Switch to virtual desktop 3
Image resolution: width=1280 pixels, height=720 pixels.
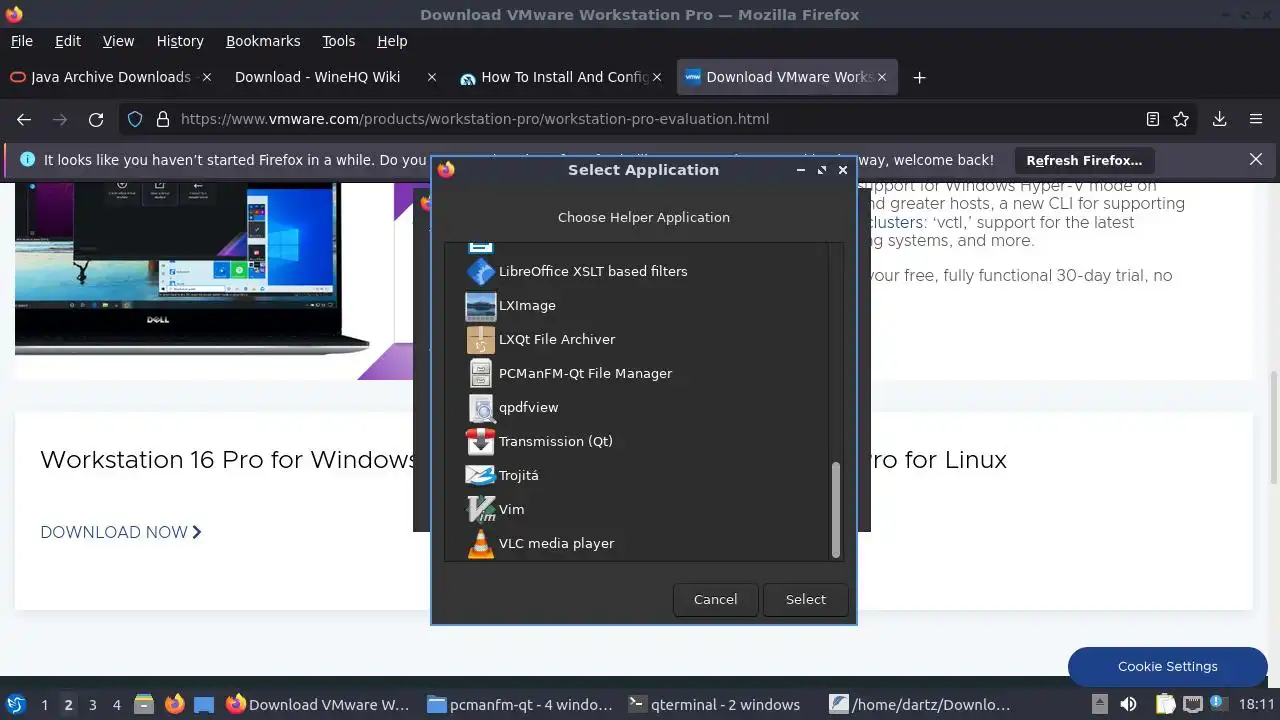(x=92, y=705)
